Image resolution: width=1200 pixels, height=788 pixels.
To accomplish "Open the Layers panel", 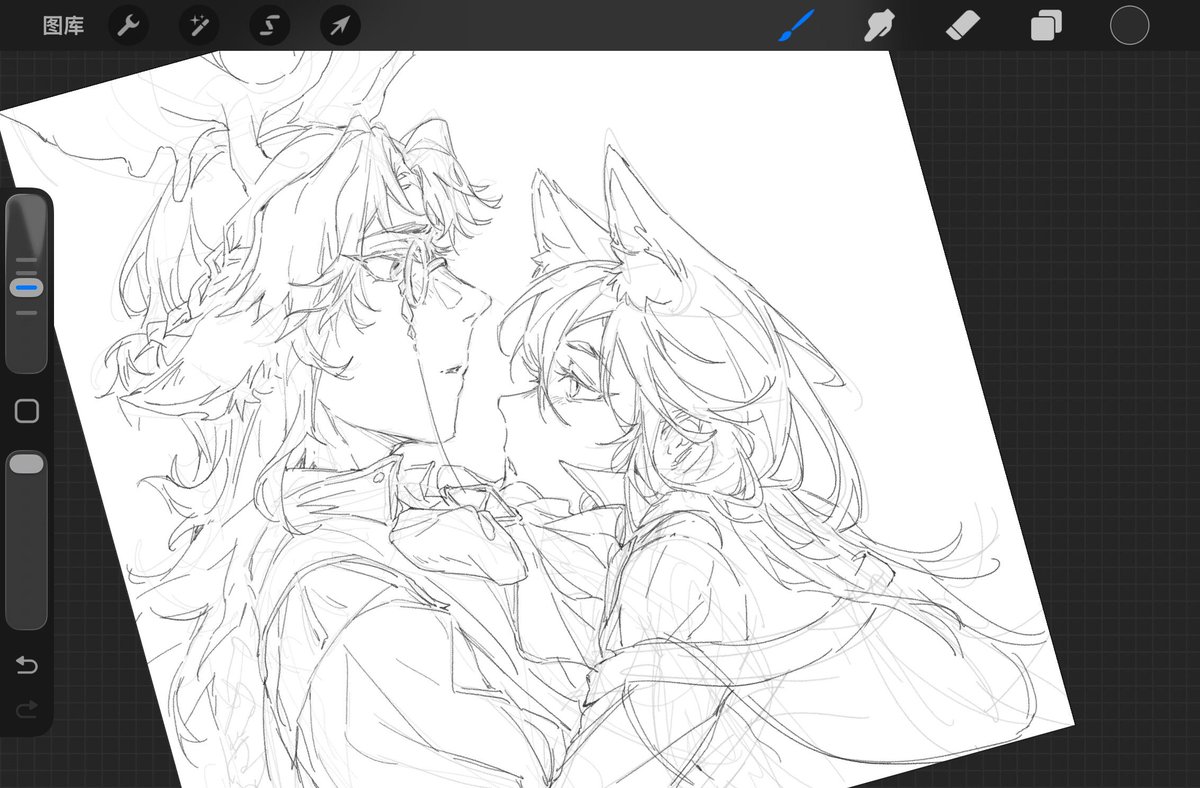I will pos(1046,25).
